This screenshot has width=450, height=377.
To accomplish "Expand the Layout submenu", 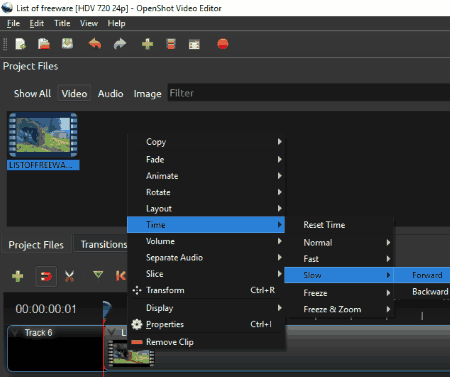I will tap(206, 208).
